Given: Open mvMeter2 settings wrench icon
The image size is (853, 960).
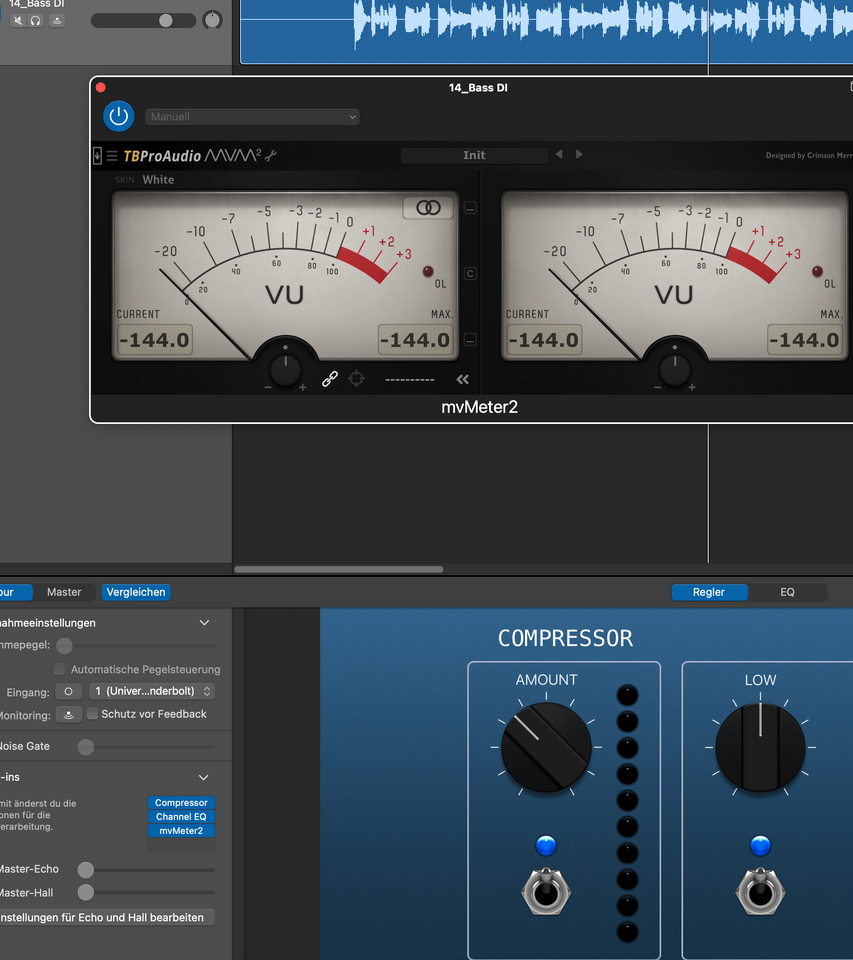Looking at the screenshot, I should coord(271,156).
